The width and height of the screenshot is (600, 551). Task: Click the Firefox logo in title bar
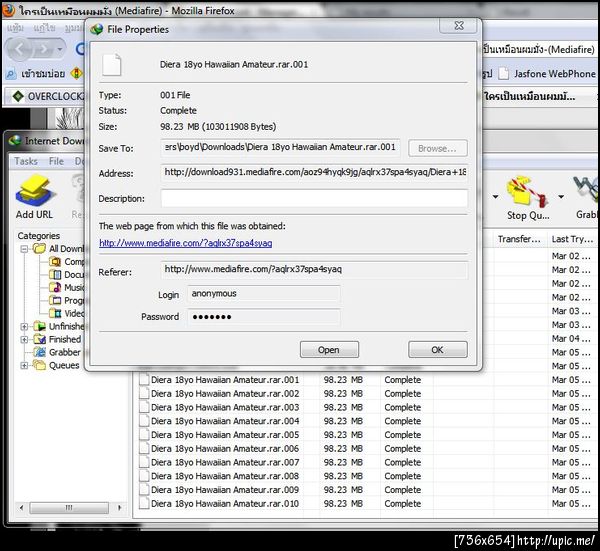point(8,10)
